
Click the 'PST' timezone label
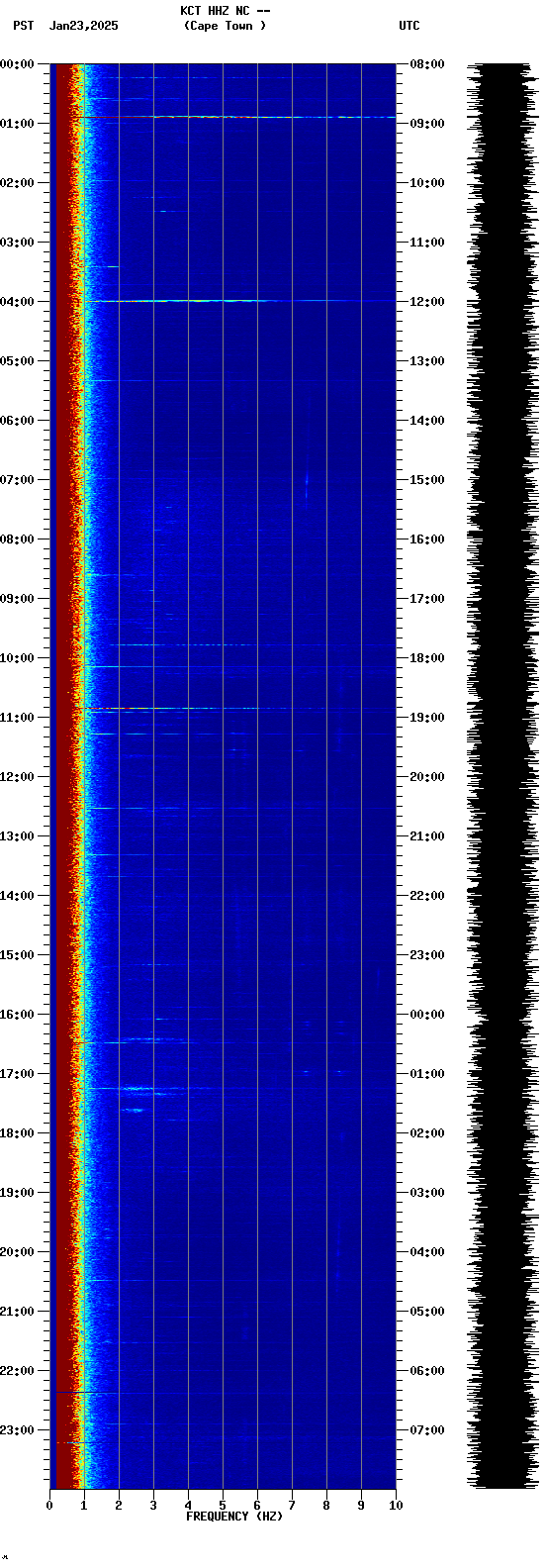pyautogui.click(x=24, y=26)
